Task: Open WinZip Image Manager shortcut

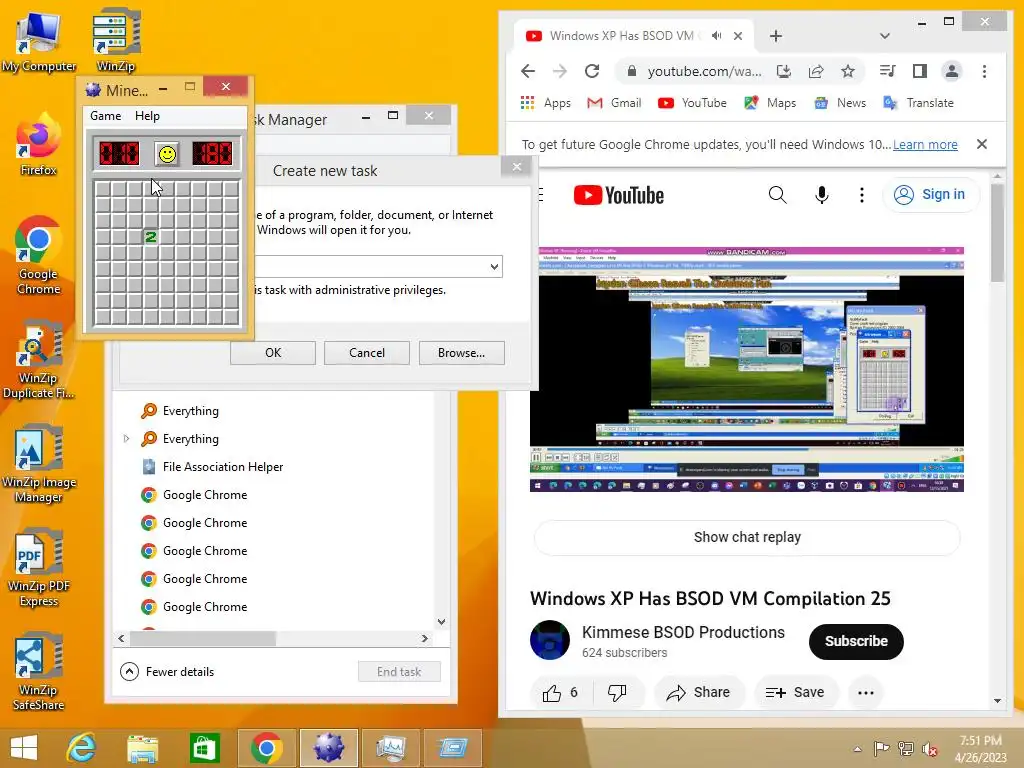Action: 39,464
